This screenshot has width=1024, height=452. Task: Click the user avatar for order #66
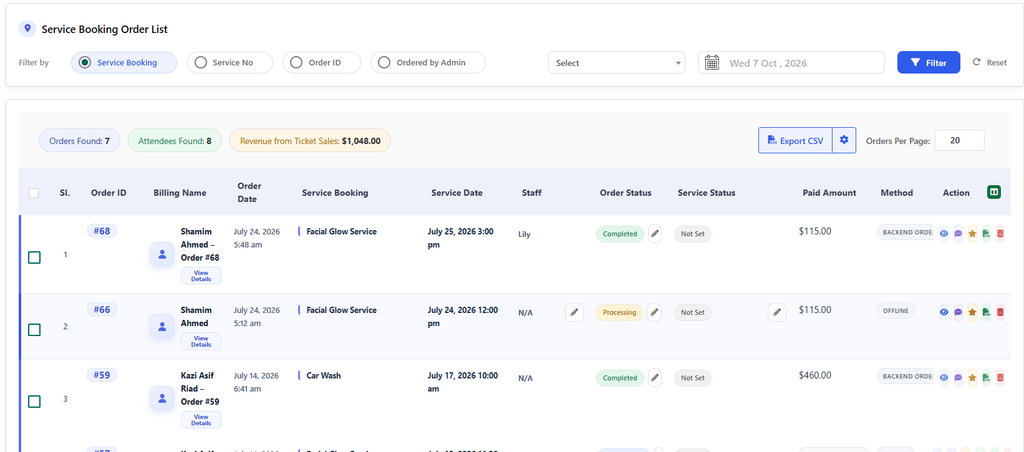click(162, 327)
